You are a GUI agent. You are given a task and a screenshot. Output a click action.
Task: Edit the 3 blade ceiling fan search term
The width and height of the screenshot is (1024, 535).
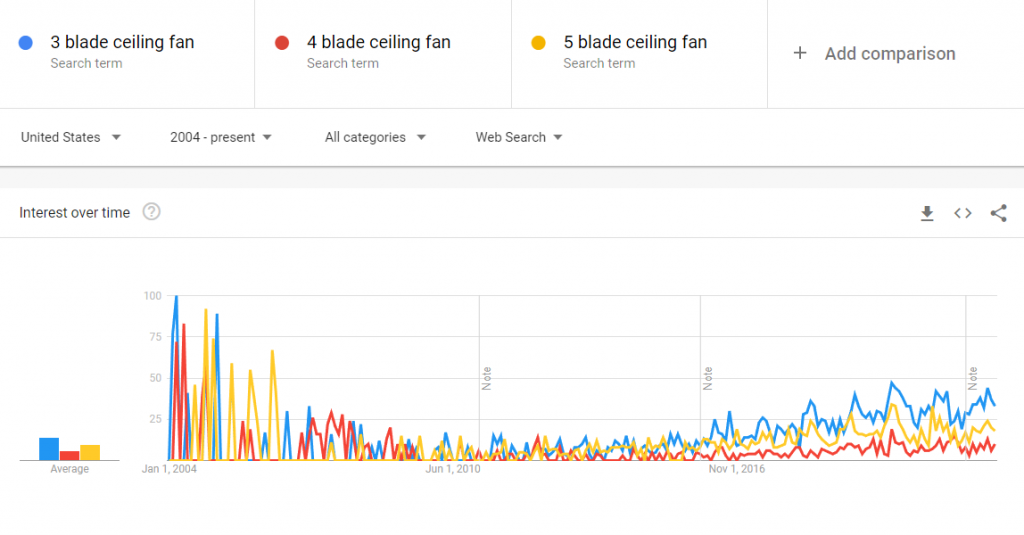pos(122,42)
